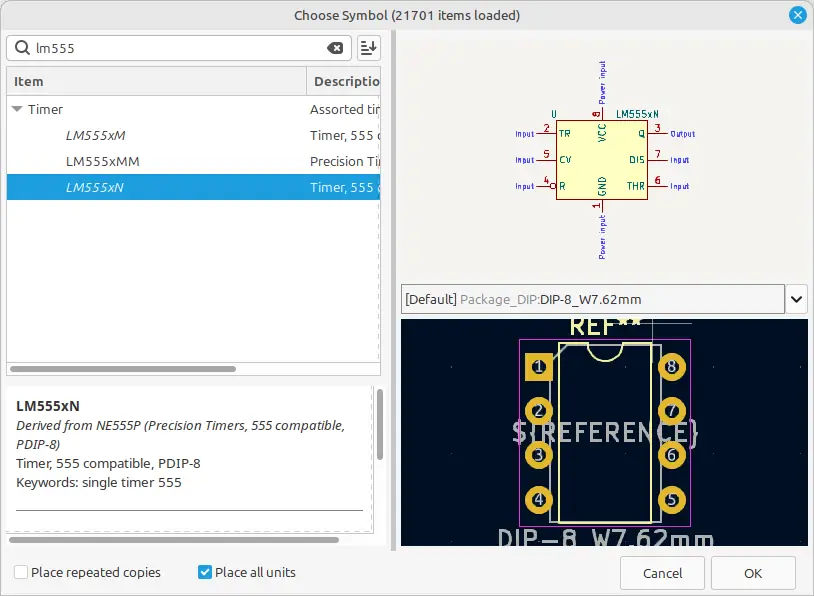The height and width of the screenshot is (596, 814).
Task: Click the THR pin 6 in symbol preview
Action: (657, 185)
